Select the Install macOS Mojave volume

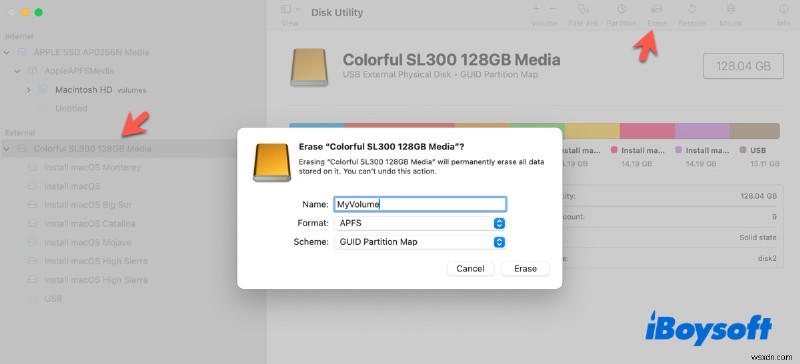pyautogui.click(x=87, y=242)
